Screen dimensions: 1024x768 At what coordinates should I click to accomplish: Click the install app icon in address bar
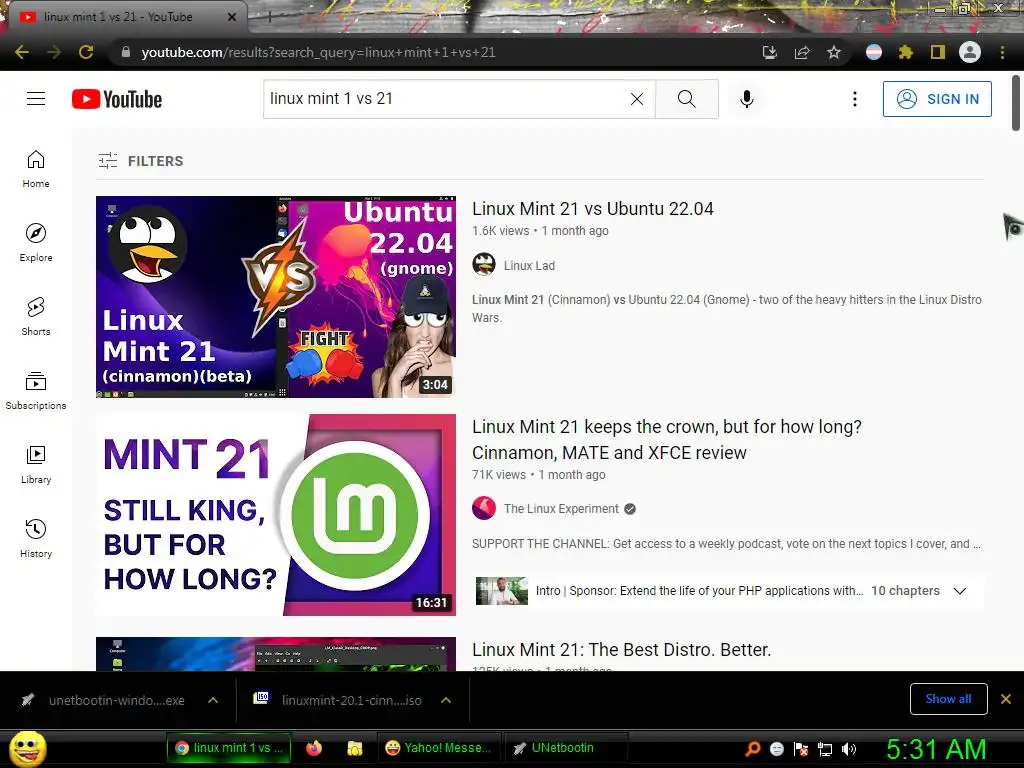769,52
